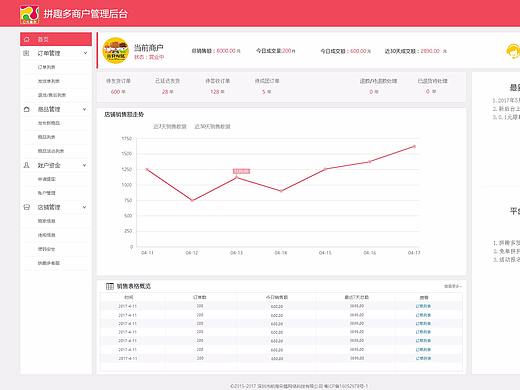Image resolution: width=520 pixels, height=390 pixels.
Task: Click the 查看更多 link above the sales table
Action: coord(452,286)
